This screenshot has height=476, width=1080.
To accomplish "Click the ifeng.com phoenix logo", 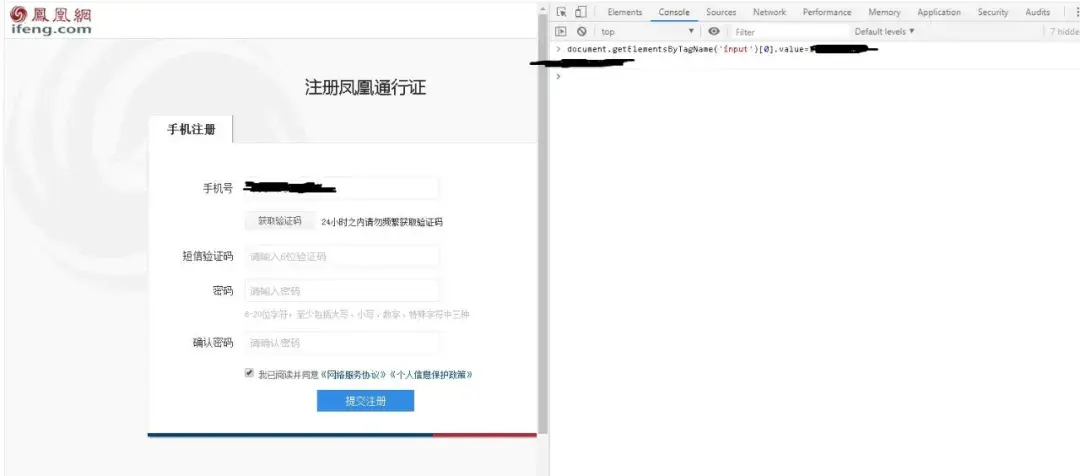I will click(50, 20).
